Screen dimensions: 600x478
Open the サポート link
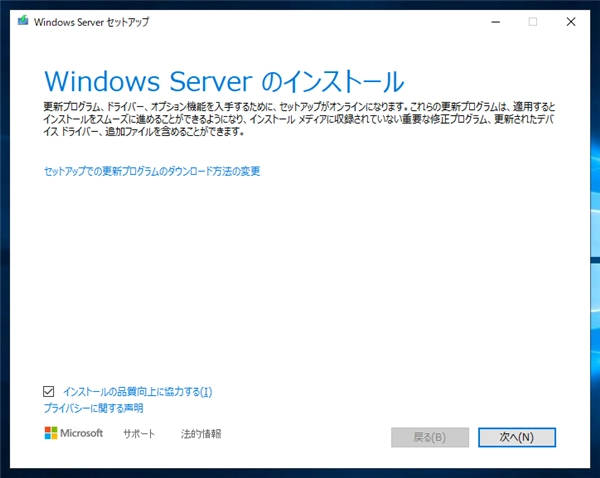pyautogui.click(x=139, y=434)
